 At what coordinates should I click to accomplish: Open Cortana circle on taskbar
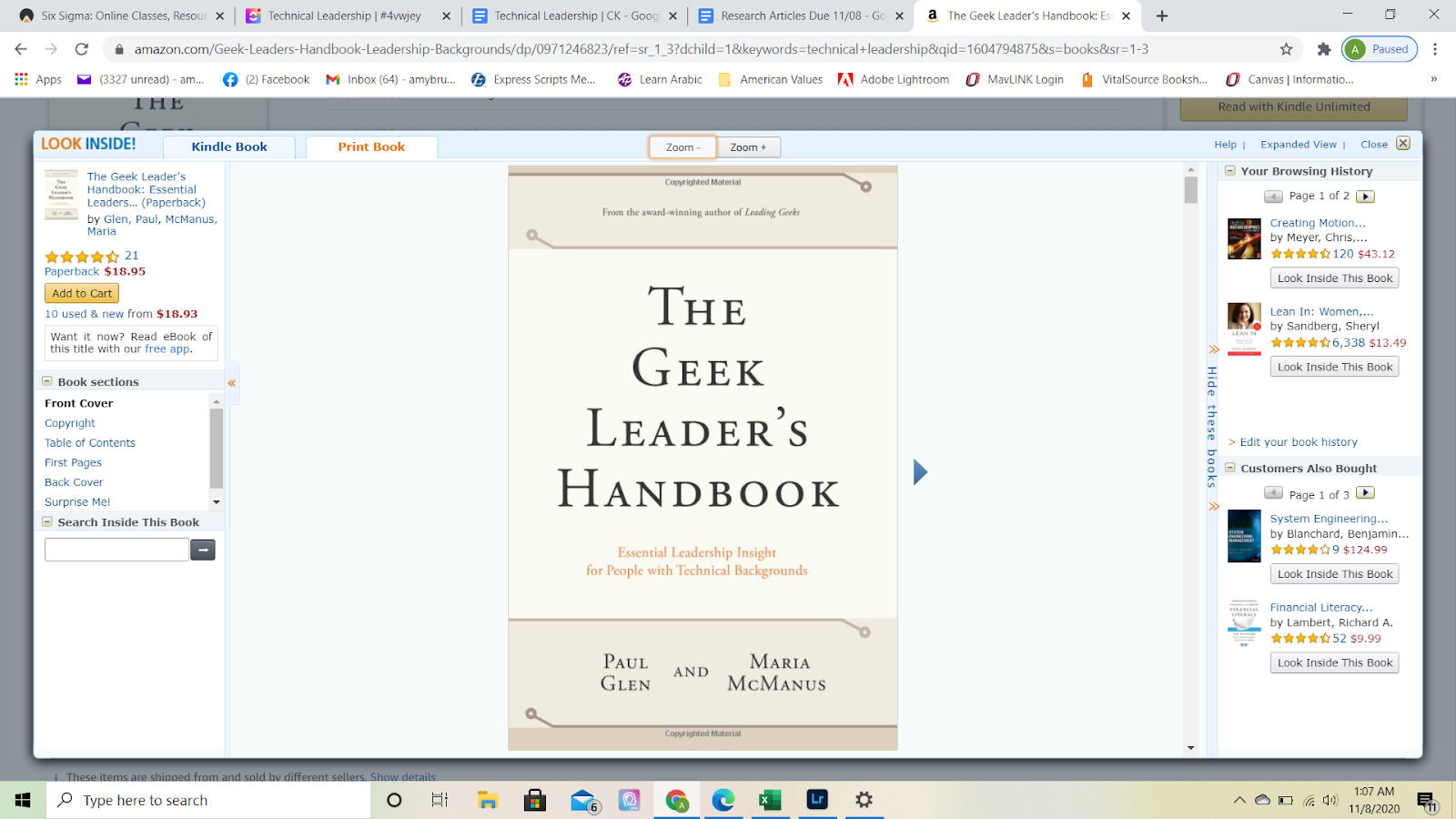(x=394, y=800)
